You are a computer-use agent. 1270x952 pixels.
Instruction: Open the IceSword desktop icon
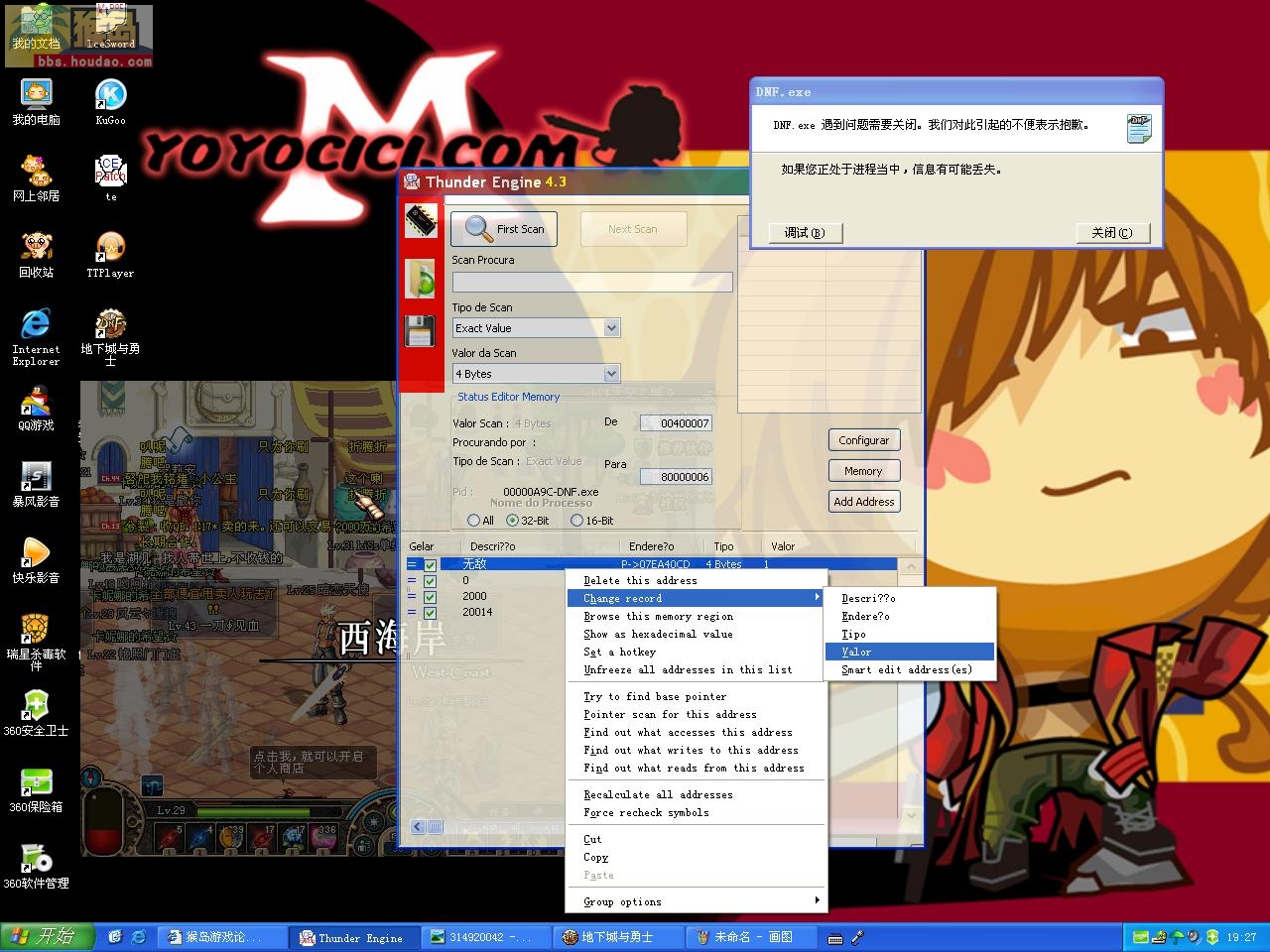click(110, 26)
